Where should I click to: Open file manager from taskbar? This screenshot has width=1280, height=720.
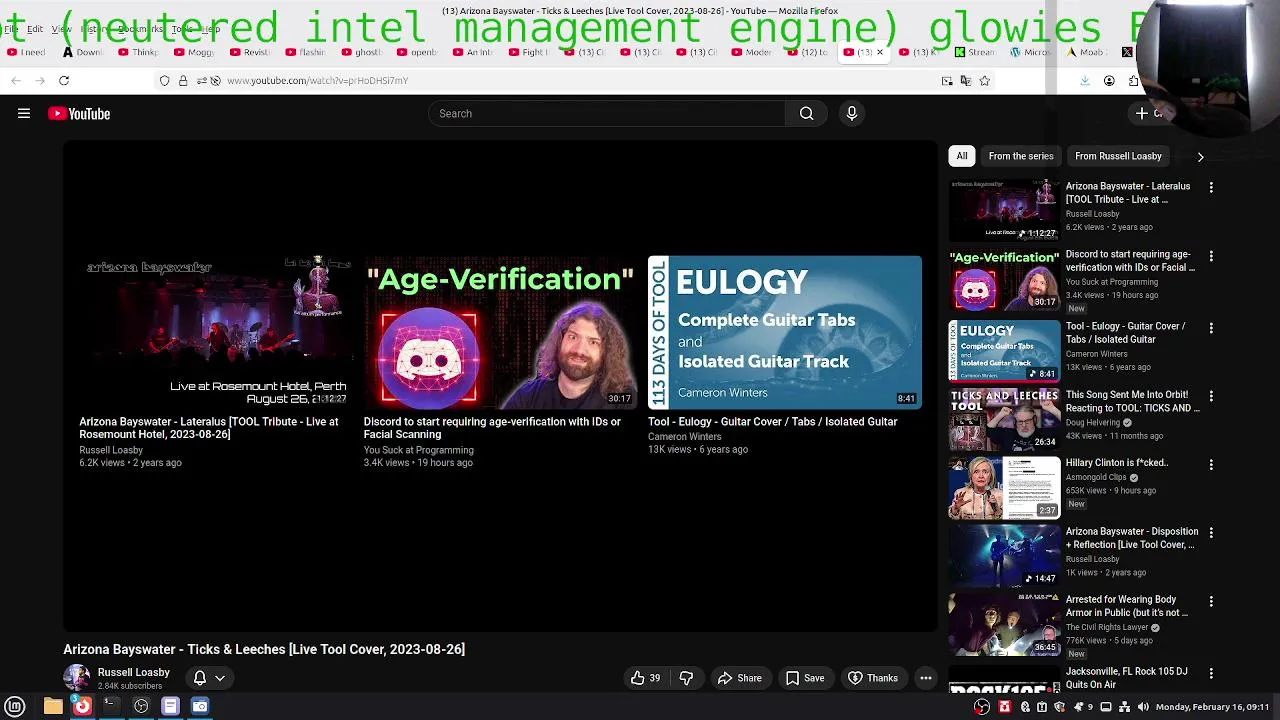pyautogui.click(x=53, y=706)
